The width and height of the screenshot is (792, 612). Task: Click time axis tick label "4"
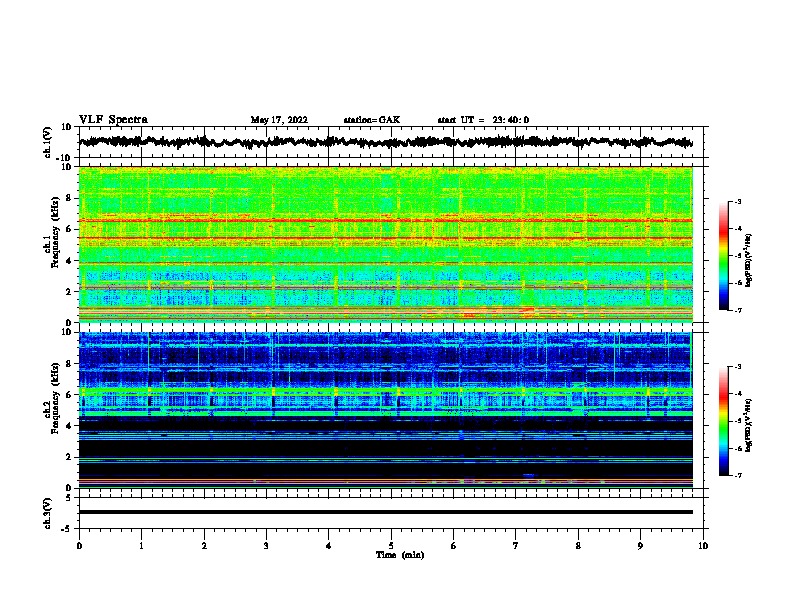click(329, 546)
